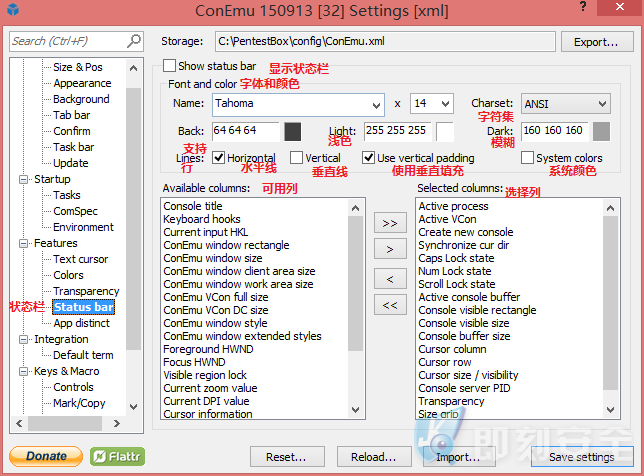Move all columns right with >> button
Screen dimensions: 644x476
click(390, 223)
